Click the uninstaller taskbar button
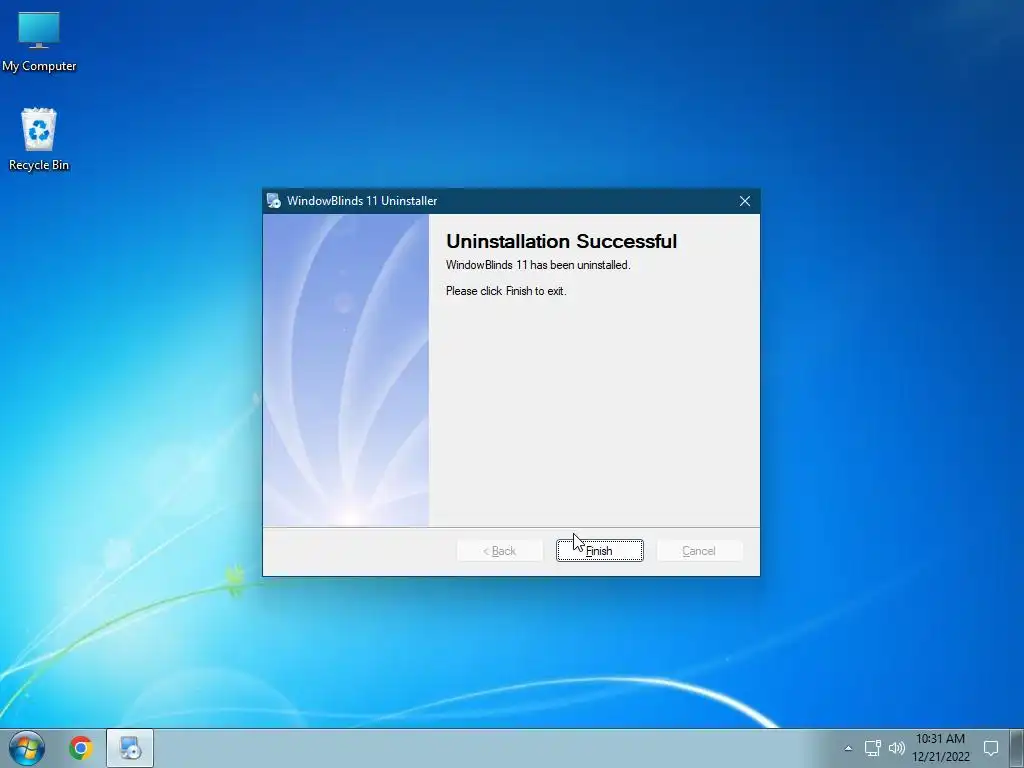This screenshot has width=1024, height=768. pyautogui.click(x=130, y=748)
